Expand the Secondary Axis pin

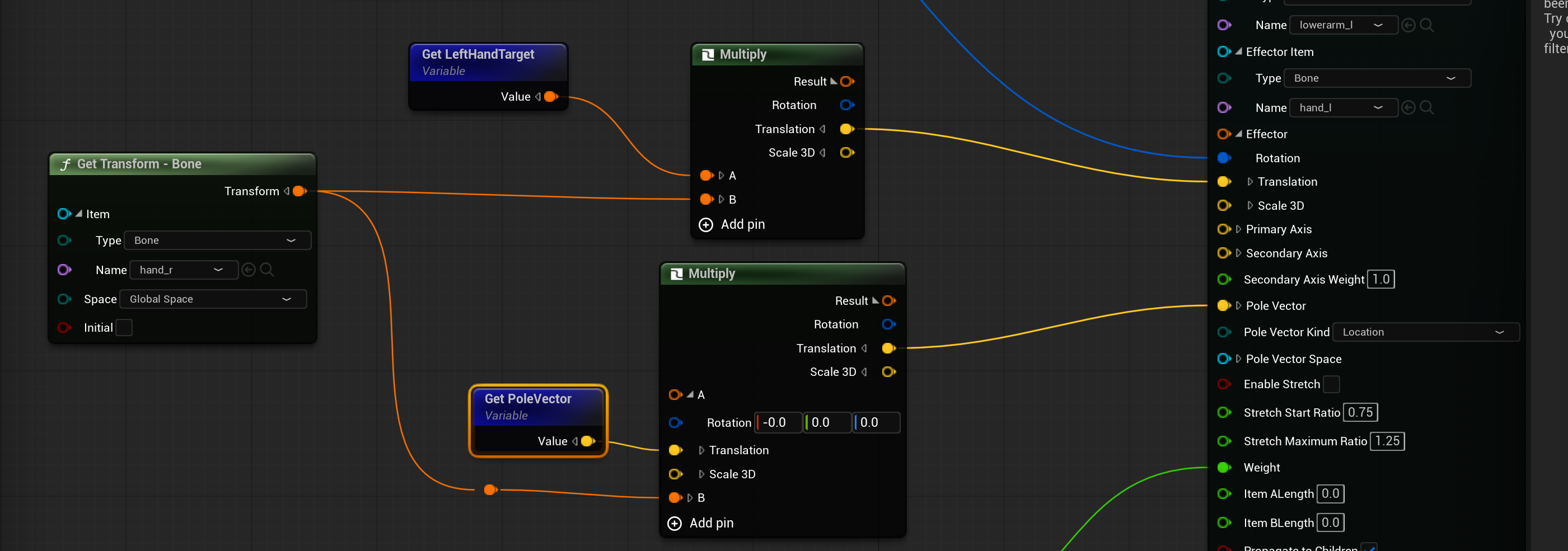point(1239,253)
